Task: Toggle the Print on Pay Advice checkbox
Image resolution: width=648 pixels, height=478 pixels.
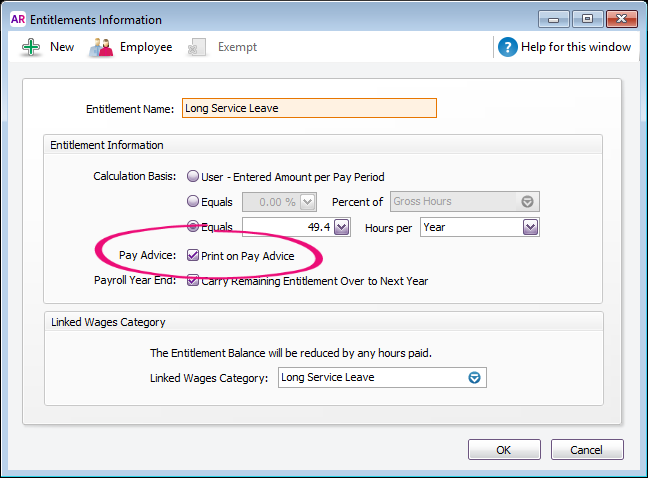Action: point(193,256)
